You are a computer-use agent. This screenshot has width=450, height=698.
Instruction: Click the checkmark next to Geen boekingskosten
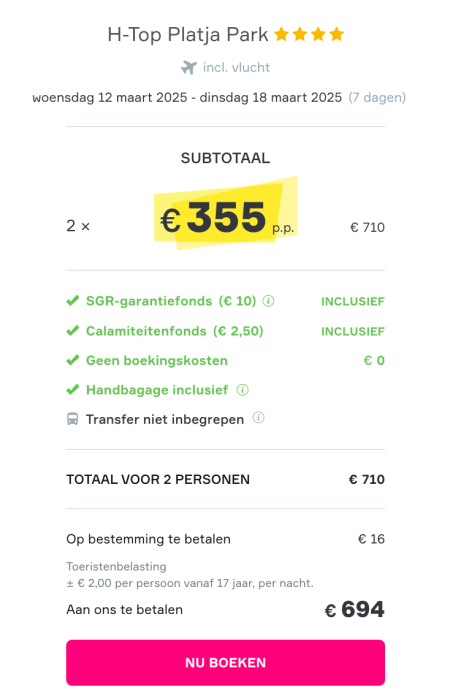coord(73,360)
